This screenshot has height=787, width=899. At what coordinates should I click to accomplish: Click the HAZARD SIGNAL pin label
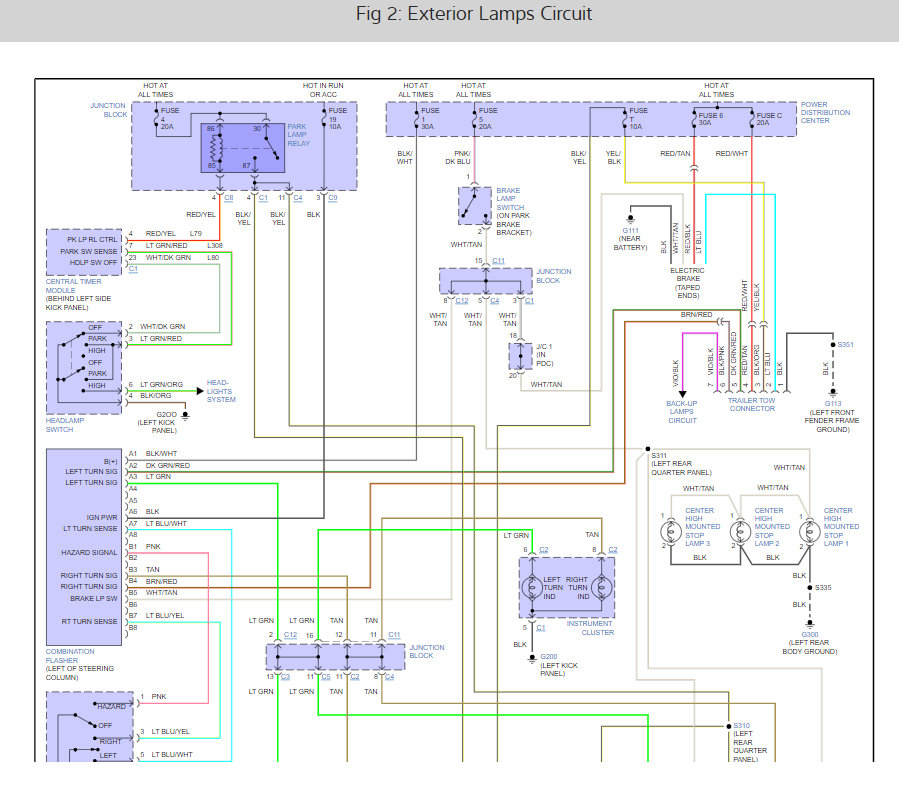(89, 553)
